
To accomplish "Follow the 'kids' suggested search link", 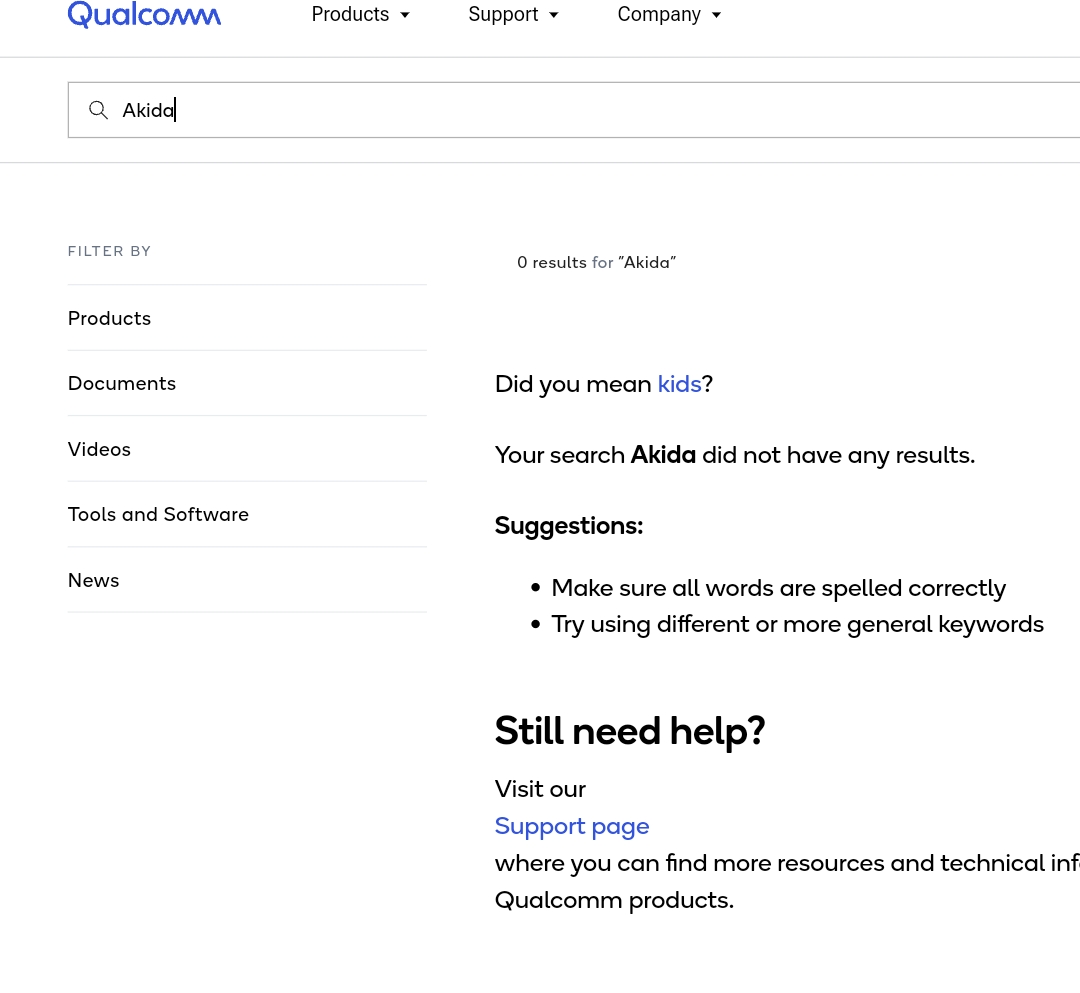I will click(x=679, y=384).
